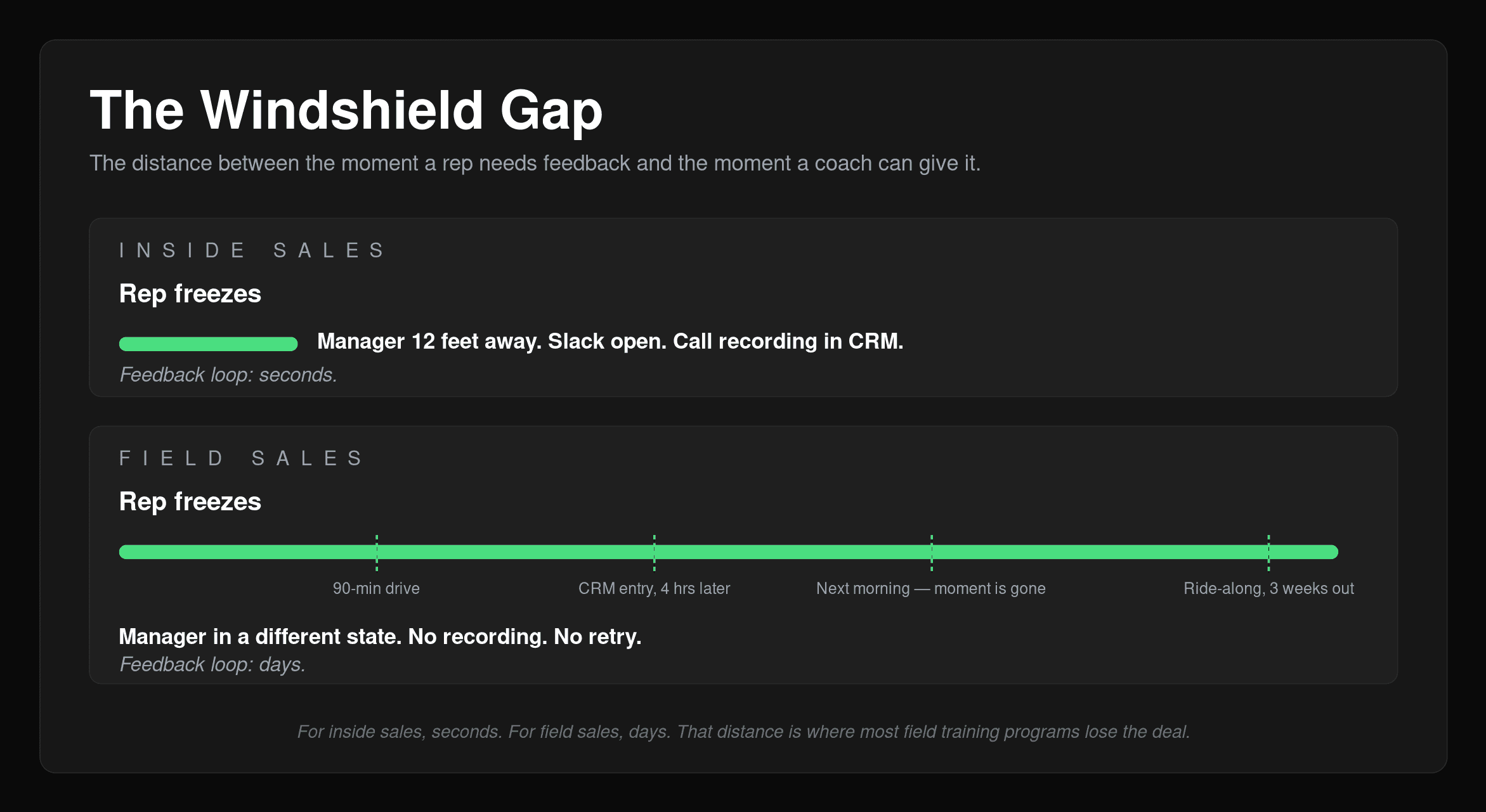Click Feedback loop: days caption
This screenshot has height=812, width=1486.
pos(212,664)
